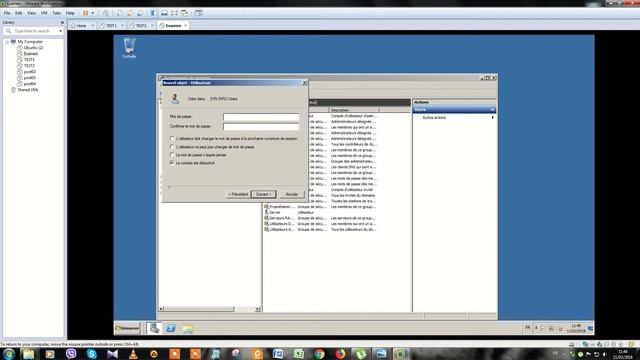Viewport: 640px width, 360px height.
Task: Uncheck 'Le compte est désactivé' checkbox
Action: point(172,162)
